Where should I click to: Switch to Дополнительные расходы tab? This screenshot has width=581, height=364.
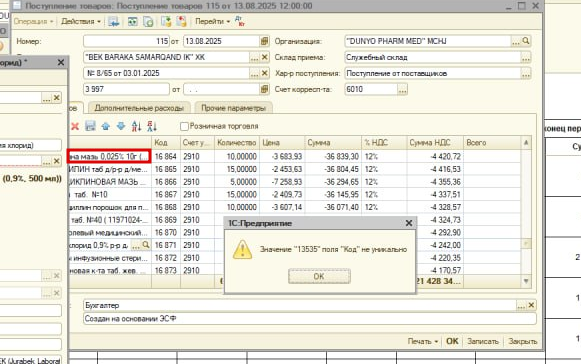(x=139, y=108)
